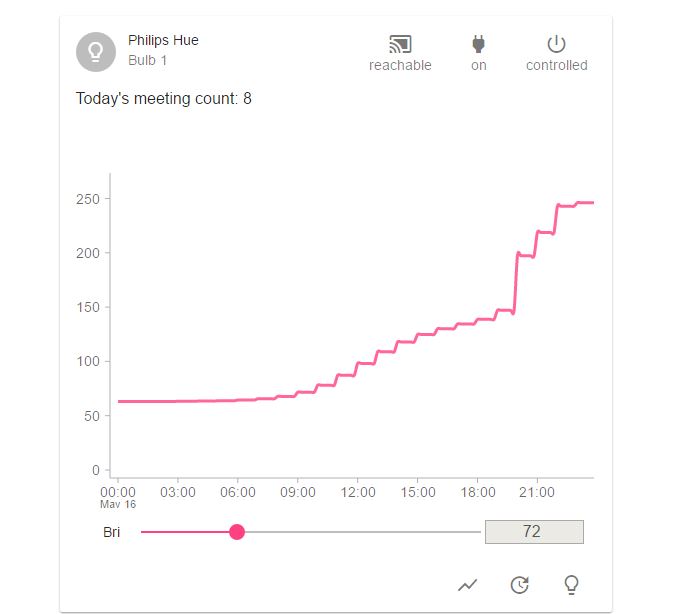This screenshot has width=687, height=614.
Task: Click the reachable cast icon
Action: pos(400,44)
